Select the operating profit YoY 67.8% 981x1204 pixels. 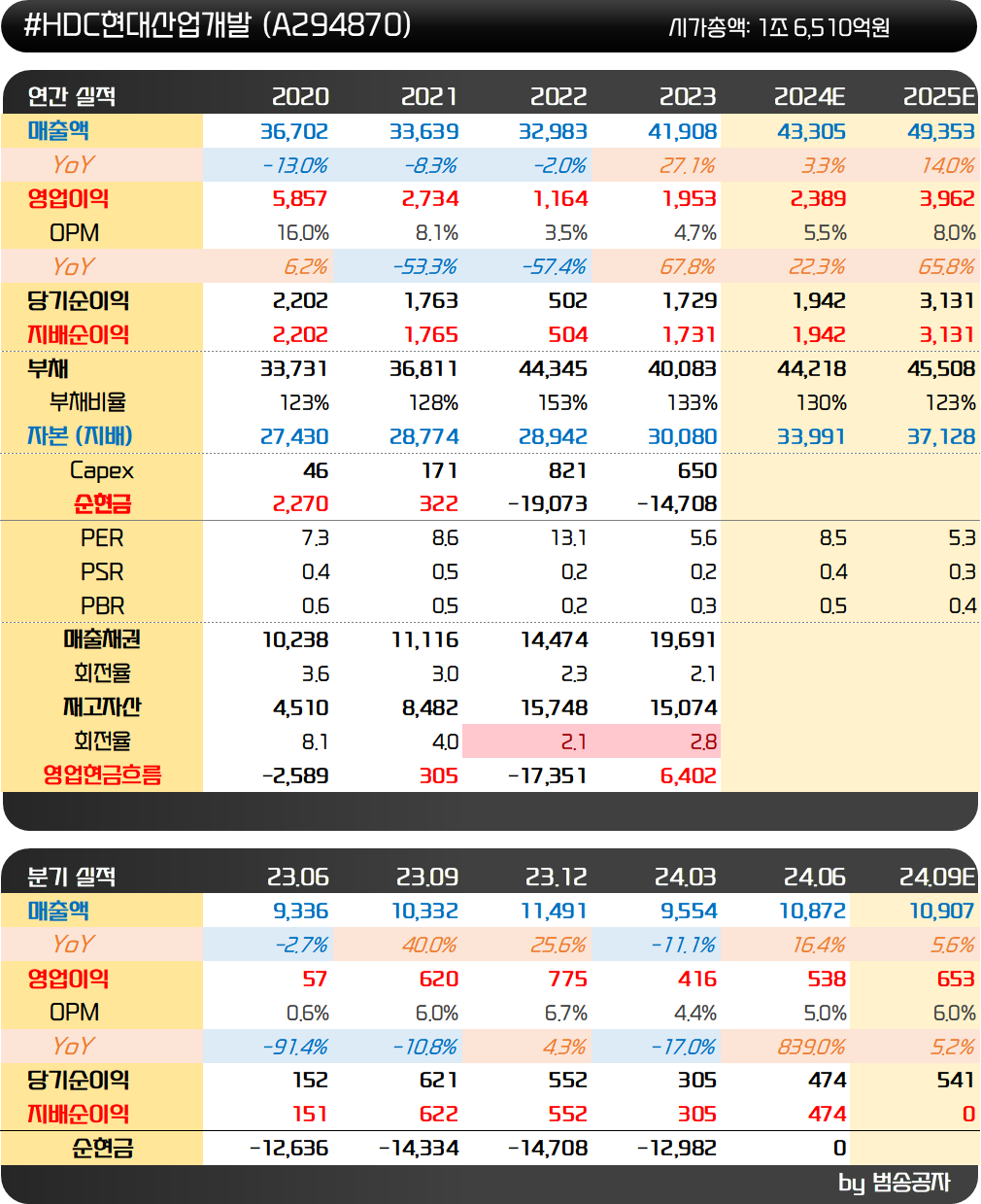688,266
